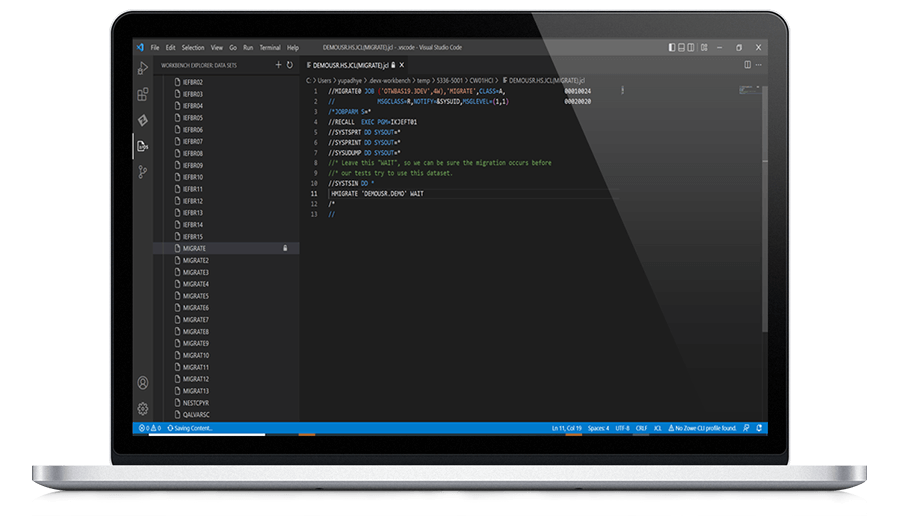This screenshot has height=516, width=900.
Task: Open the Source Control branch view
Action: click(x=143, y=172)
